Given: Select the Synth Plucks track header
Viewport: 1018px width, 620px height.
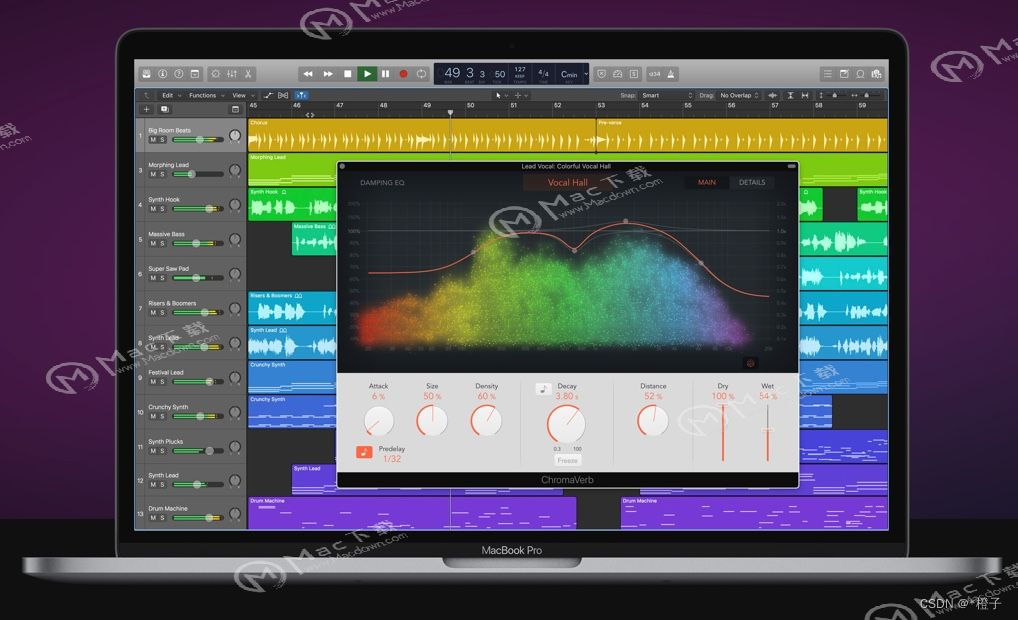Looking at the screenshot, I should tap(190, 447).
